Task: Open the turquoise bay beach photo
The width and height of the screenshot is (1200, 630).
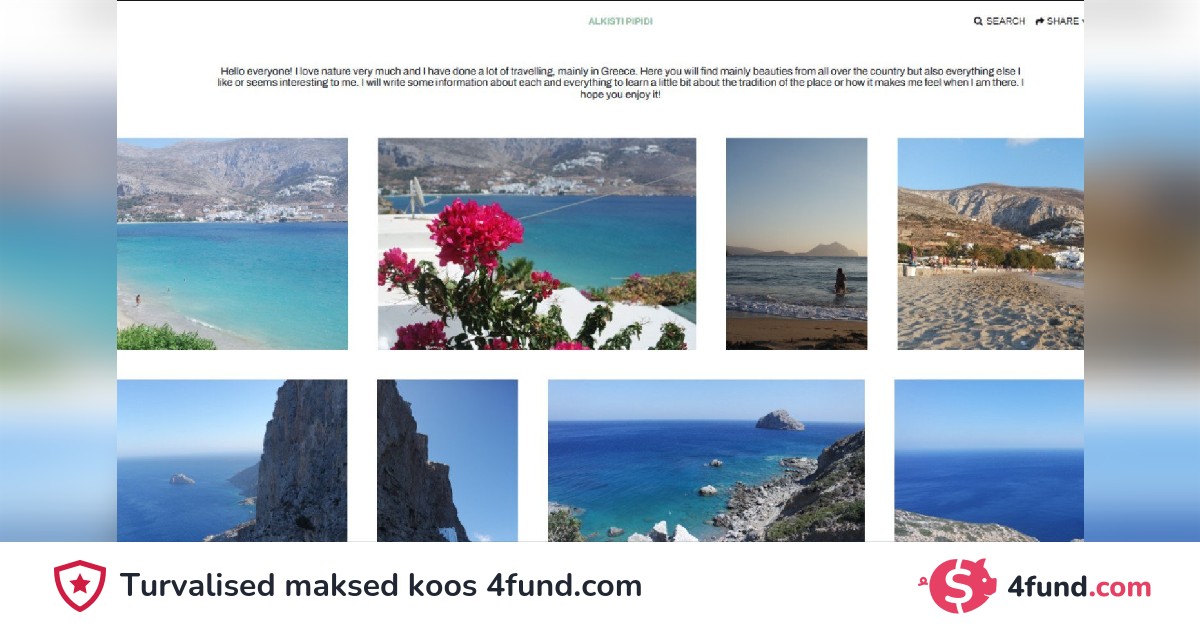Action: point(232,244)
